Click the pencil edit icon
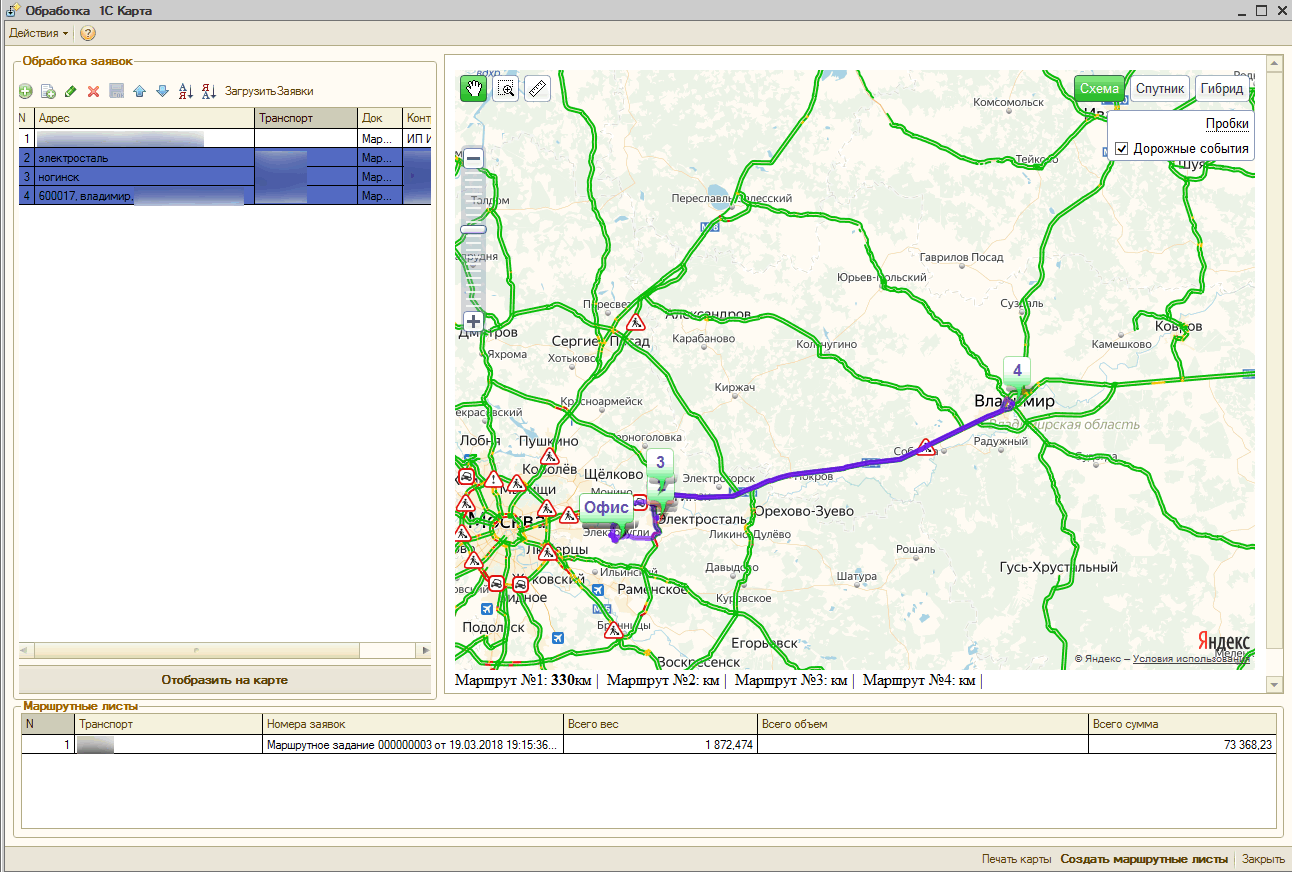This screenshot has width=1292, height=872. click(x=70, y=91)
